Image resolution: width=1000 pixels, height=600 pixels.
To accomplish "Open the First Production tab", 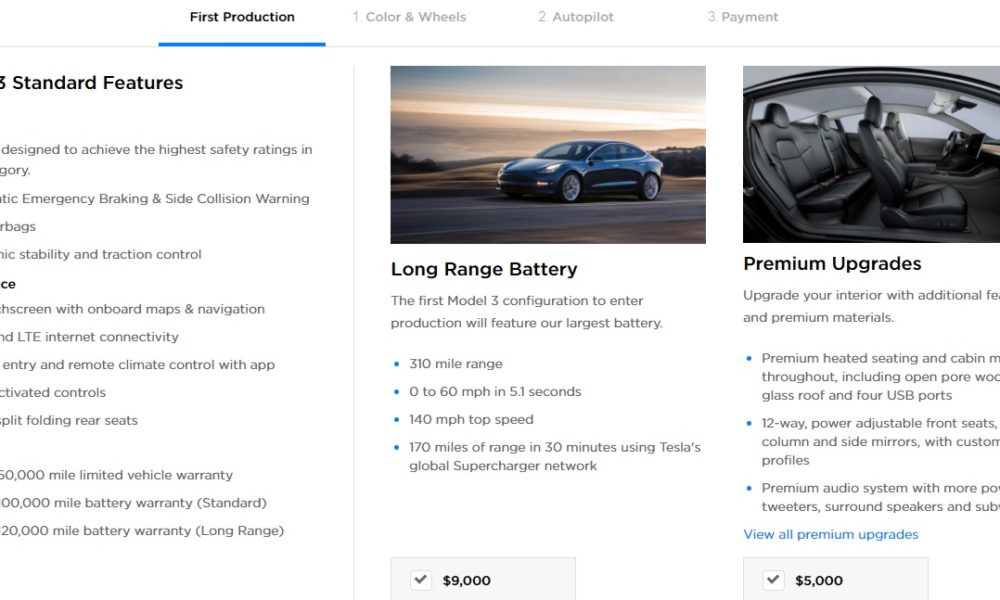I will pyautogui.click(x=242, y=17).
